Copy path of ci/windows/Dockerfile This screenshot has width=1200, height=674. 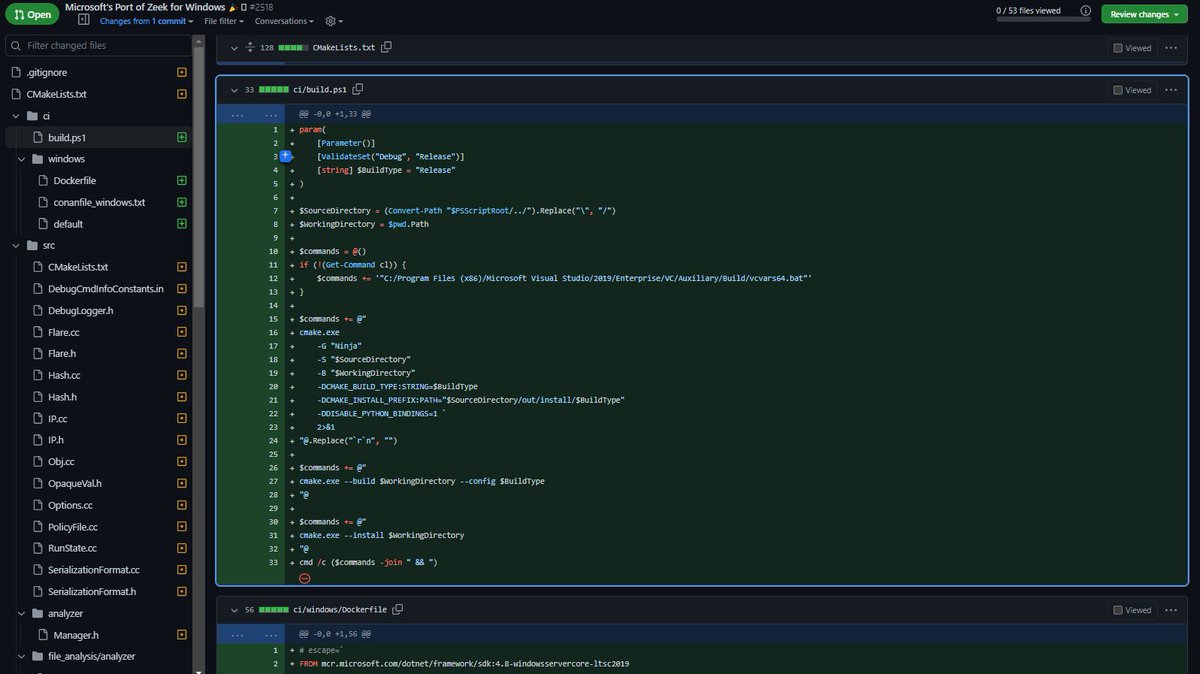pos(397,609)
